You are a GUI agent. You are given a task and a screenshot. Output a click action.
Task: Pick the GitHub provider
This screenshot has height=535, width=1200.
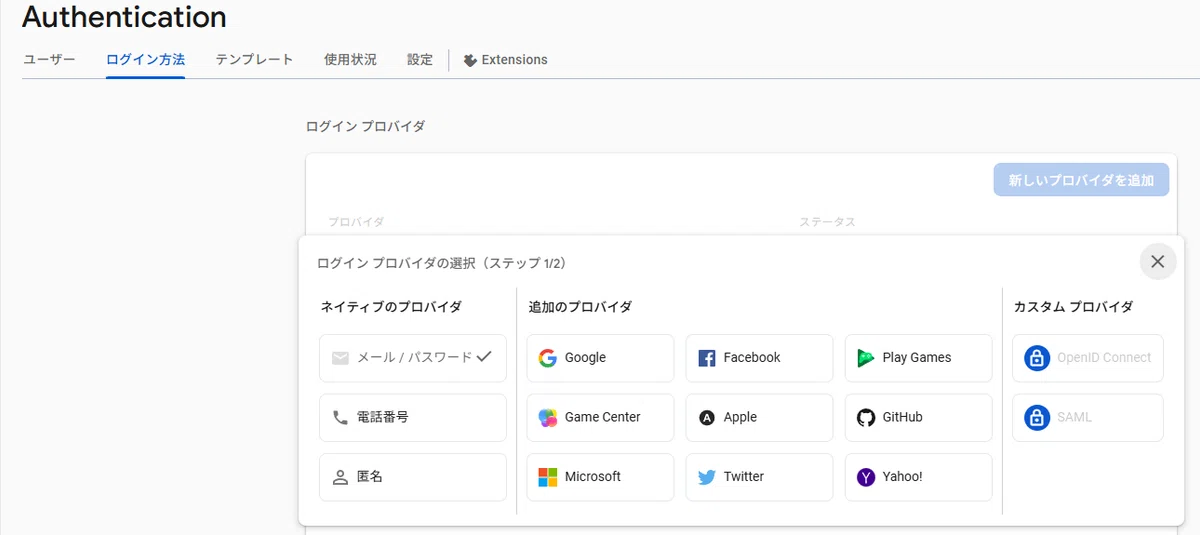click(918, 418)
